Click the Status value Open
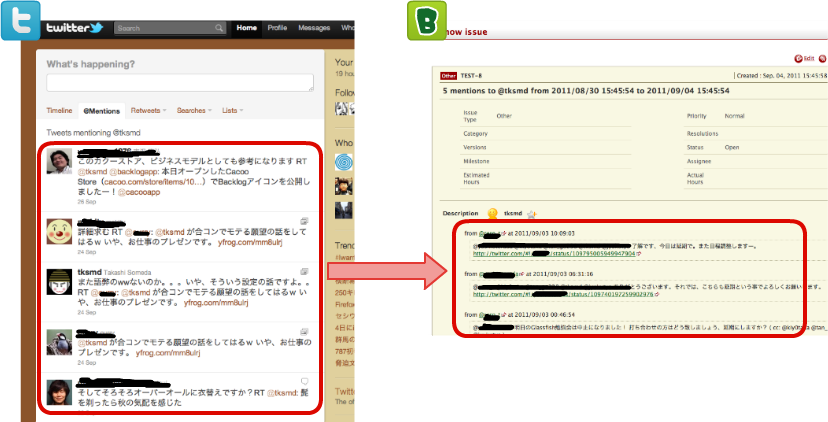 [732, 147]
